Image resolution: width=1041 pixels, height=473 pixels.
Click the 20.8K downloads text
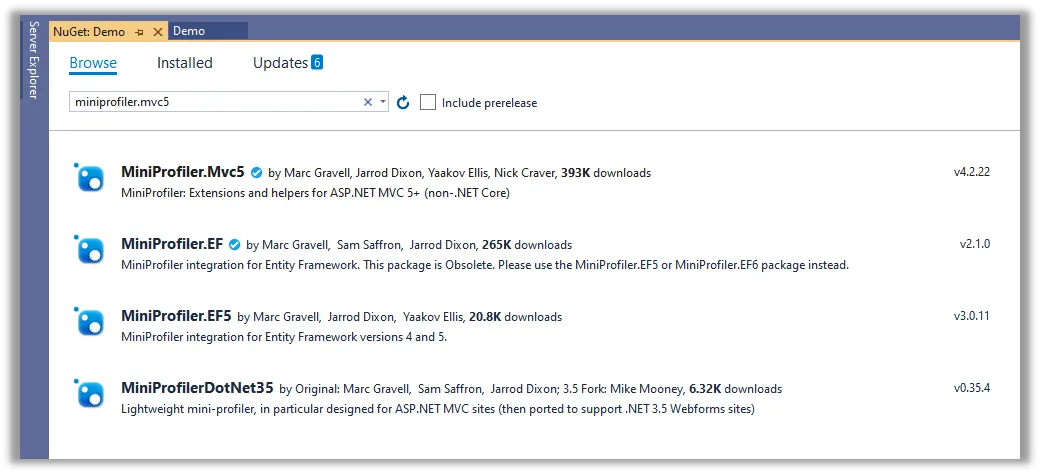click(515, 317)
